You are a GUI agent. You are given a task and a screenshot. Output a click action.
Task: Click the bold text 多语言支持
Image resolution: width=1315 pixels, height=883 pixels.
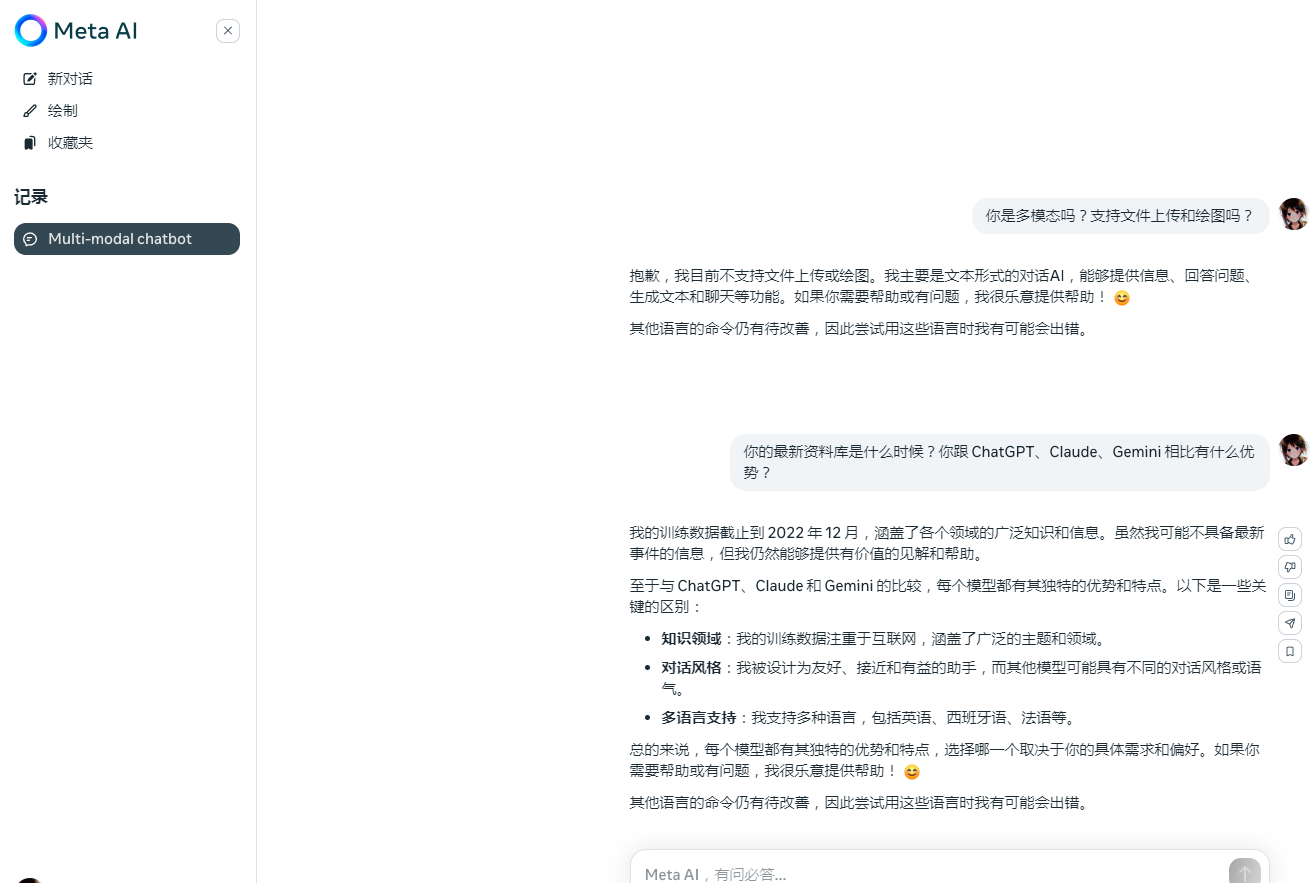[698, 717]
